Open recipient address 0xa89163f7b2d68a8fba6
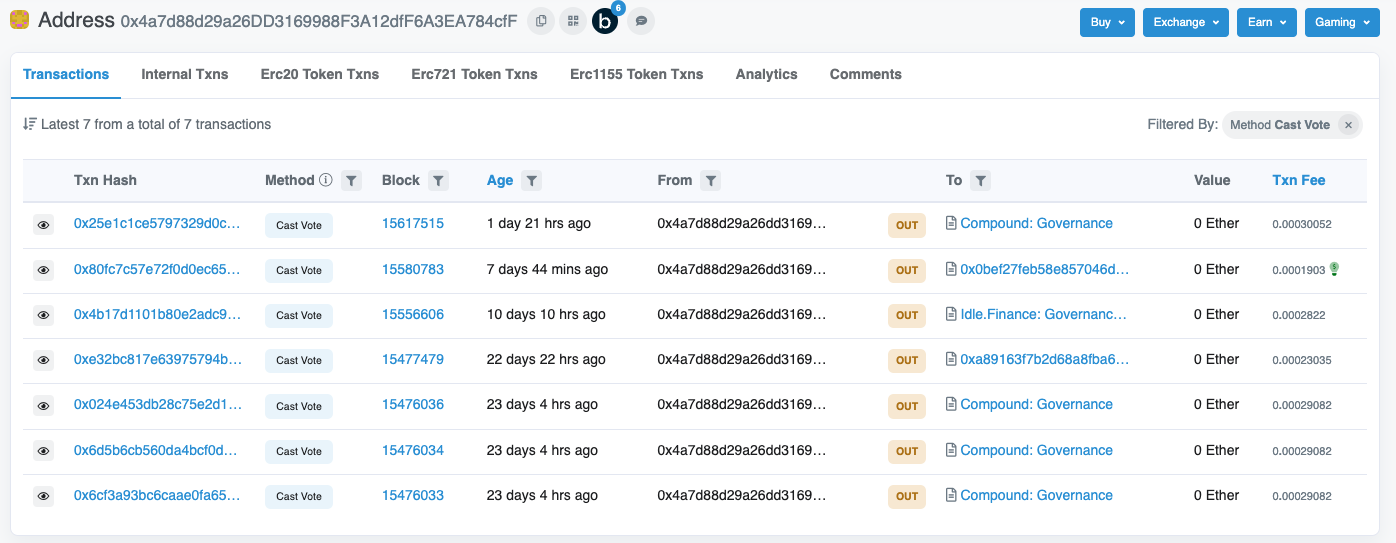The height and width of the screenshot is (543, 1396). tap(1044, 359)
